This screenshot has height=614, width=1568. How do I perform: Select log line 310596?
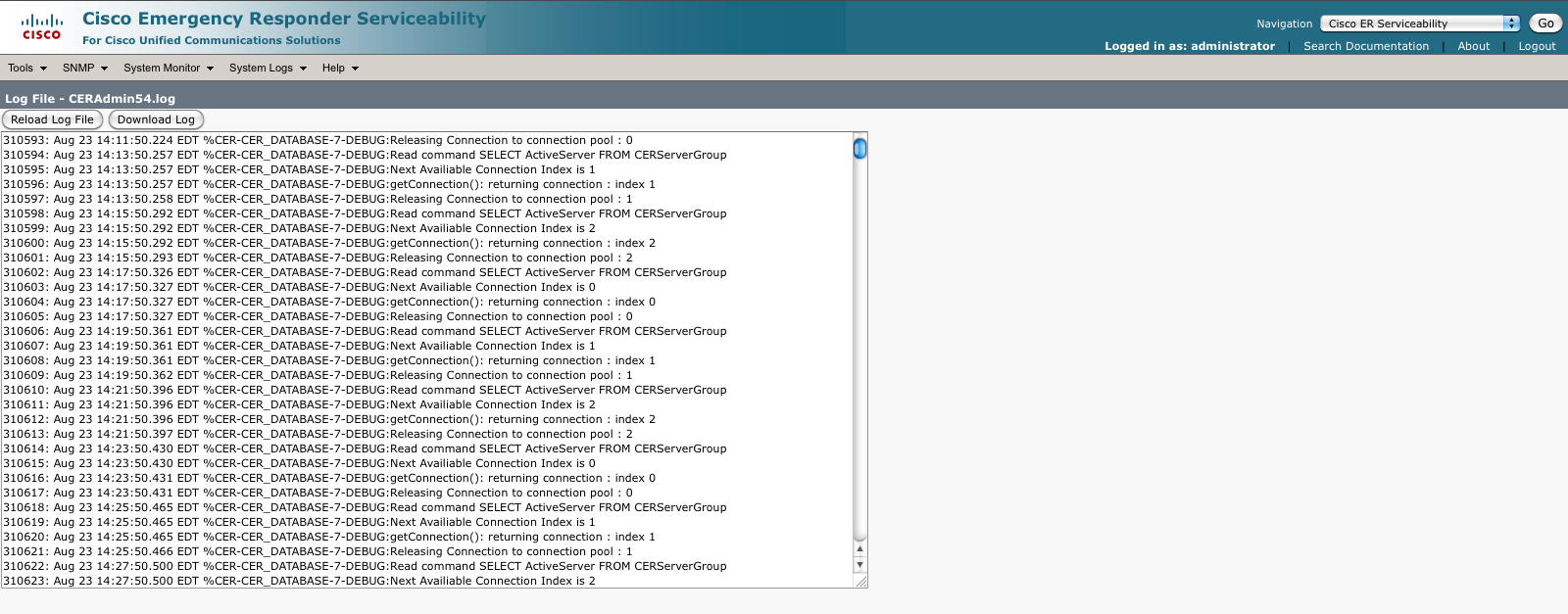329,184
